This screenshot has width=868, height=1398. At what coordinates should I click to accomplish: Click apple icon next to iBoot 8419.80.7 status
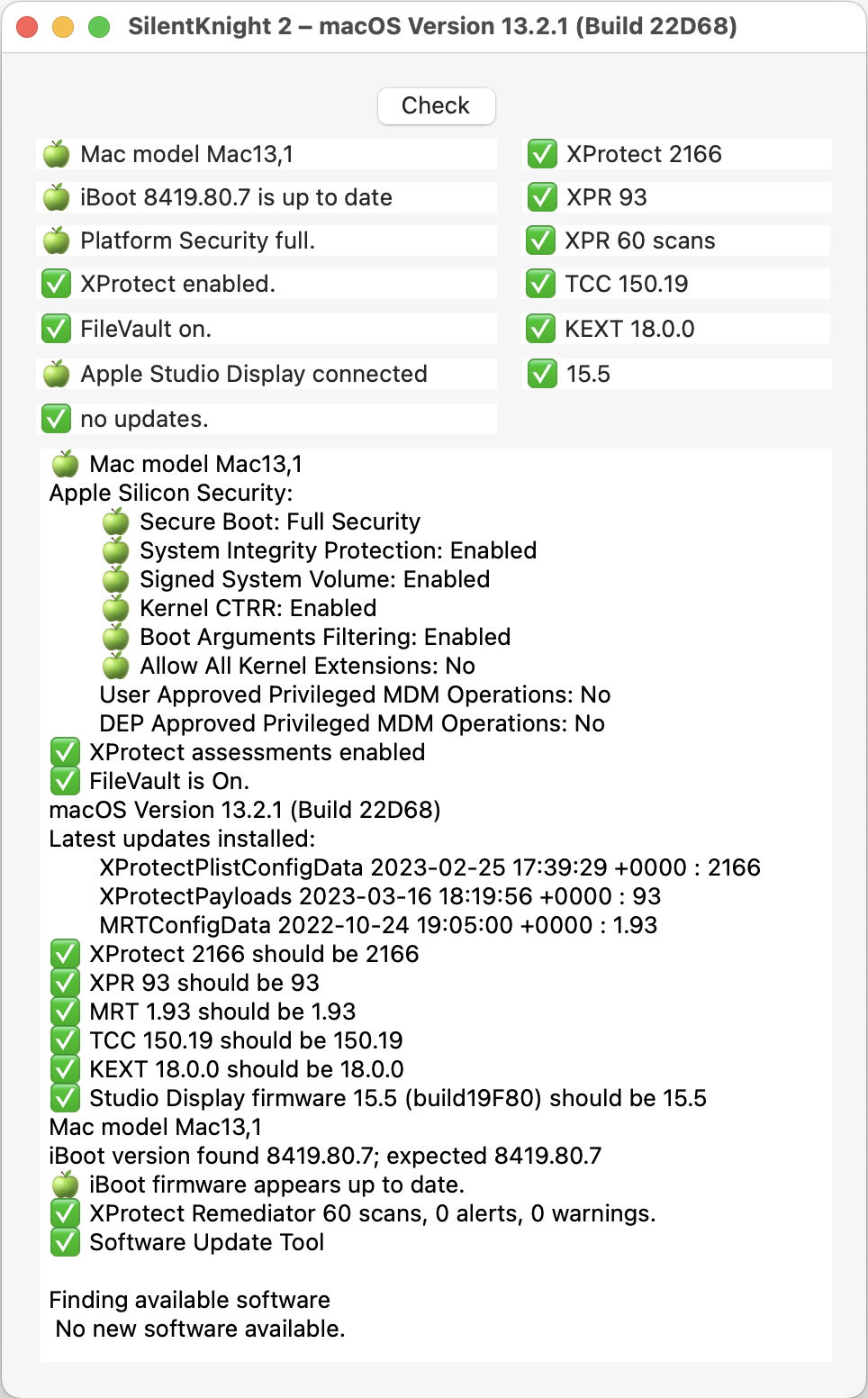pyautogui.click(x=57, y=197)
